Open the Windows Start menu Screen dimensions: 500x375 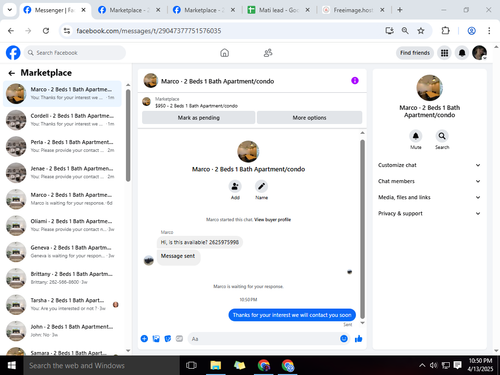(x=12, y=365)
